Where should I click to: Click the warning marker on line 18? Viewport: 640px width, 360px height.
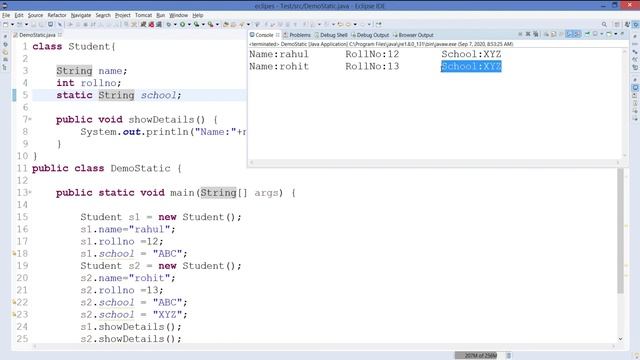tap(14, 253)
